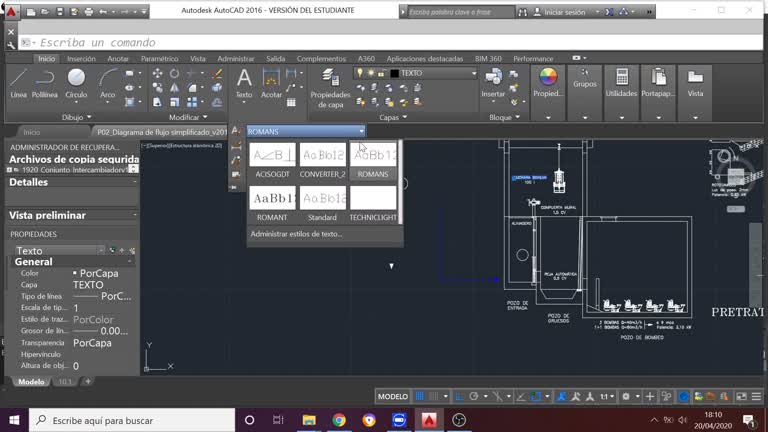Open the Administrar ribbon tab
The image size is (768, 432).
(x=236, y=58)
